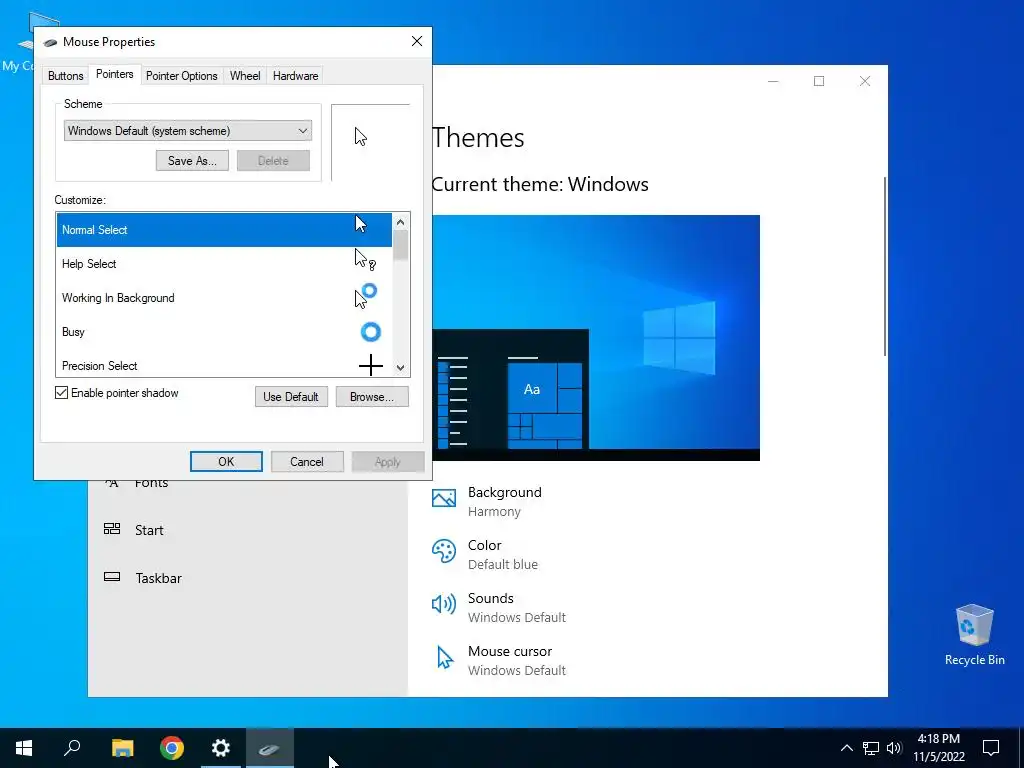1024x768 pixels.
Task: Click the Use Default button
Action: pyautogui.click(x=291, y=396)
